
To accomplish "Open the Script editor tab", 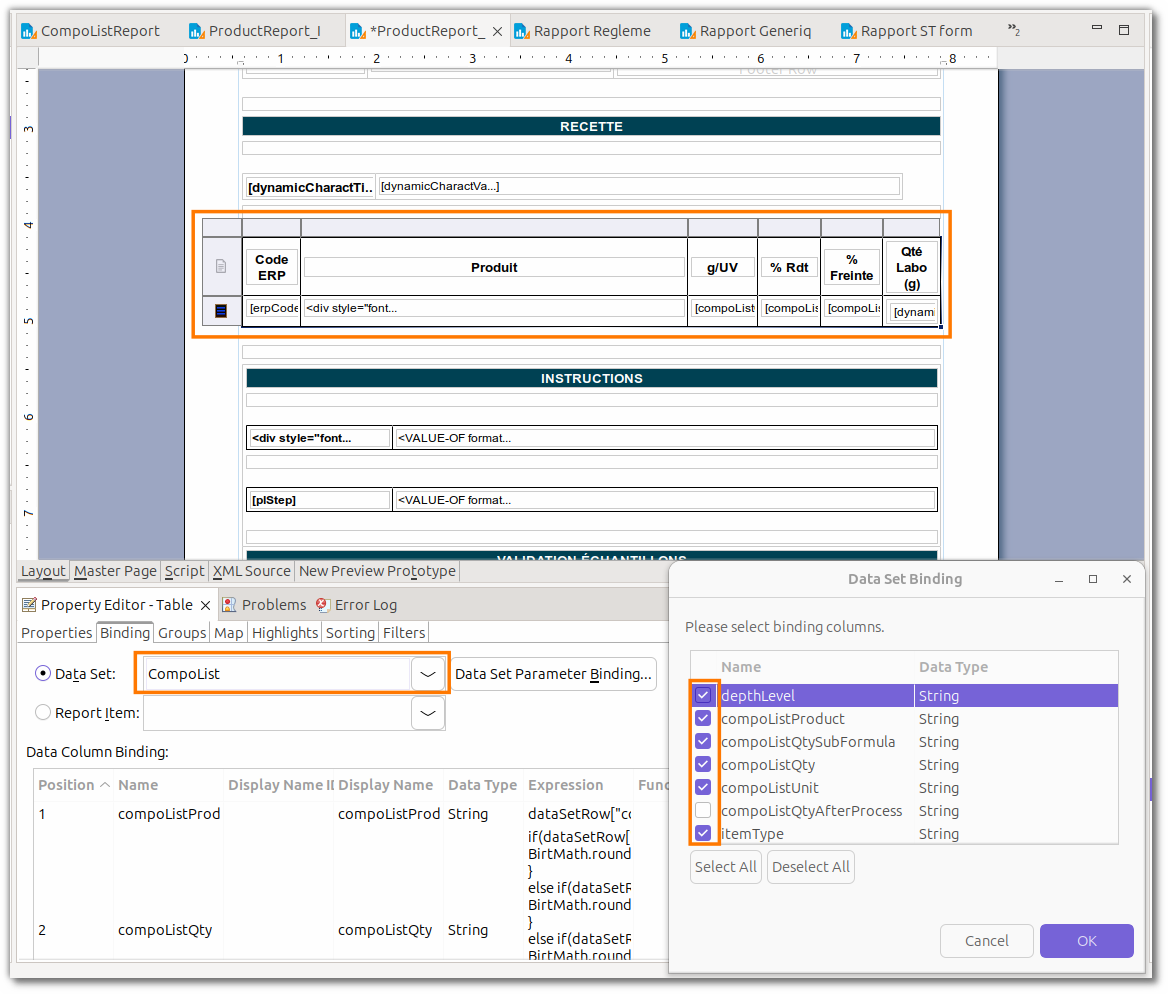I will (x=184, y=571).
